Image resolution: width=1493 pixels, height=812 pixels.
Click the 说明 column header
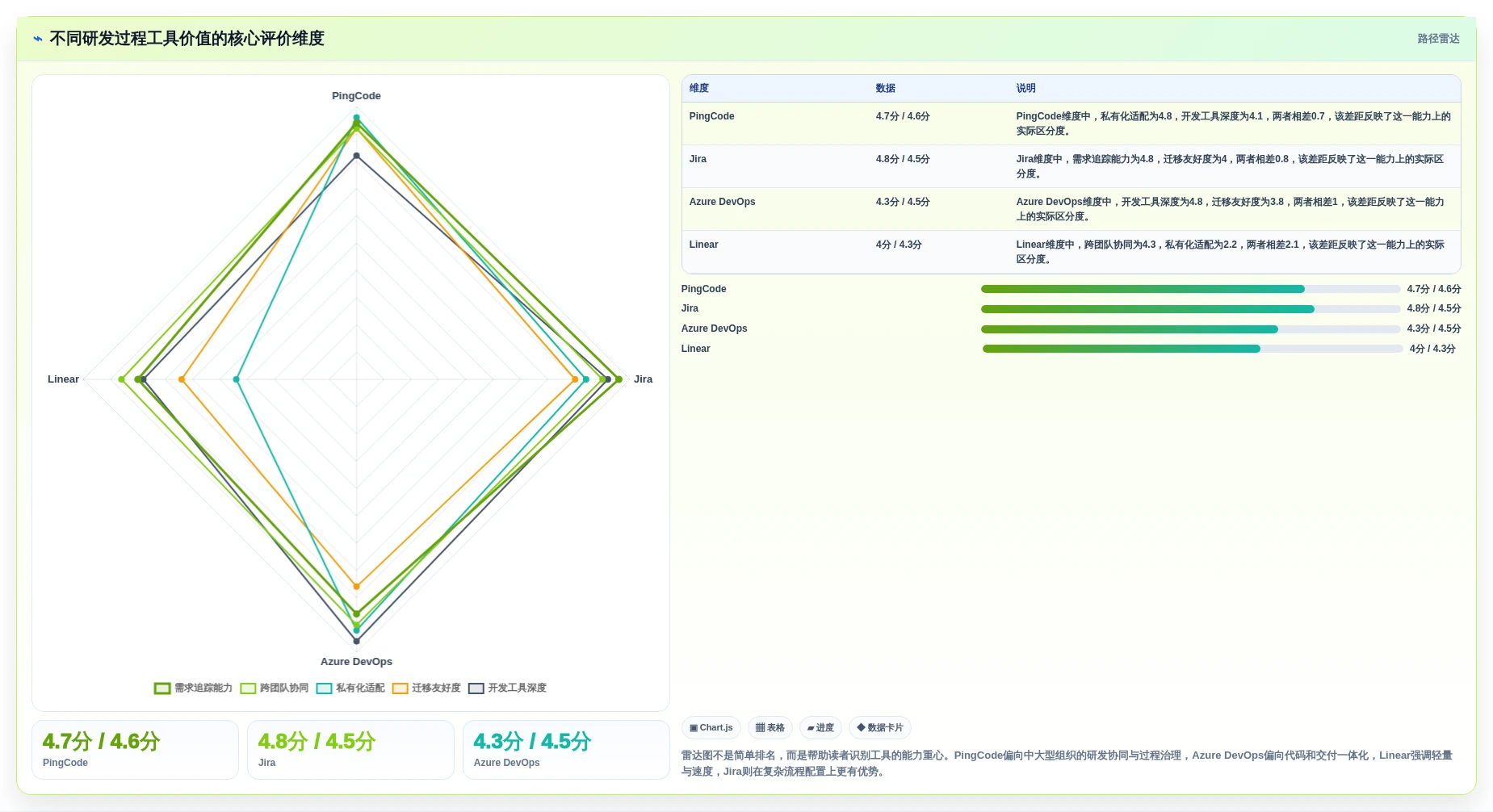[x=1026, y=89]
